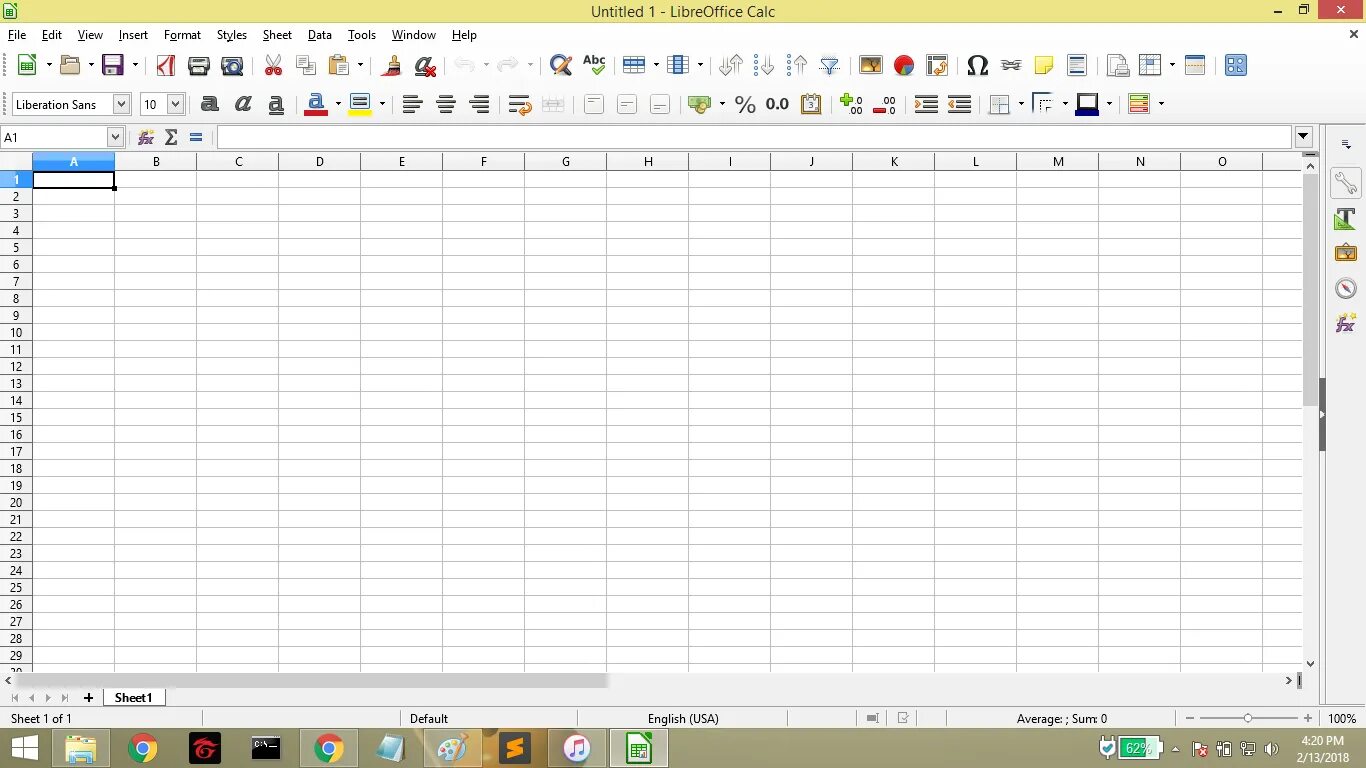Viewport: 1366px width, 768px height.
Task: Zoom in with the plus button
Action: click(1308, 718)
